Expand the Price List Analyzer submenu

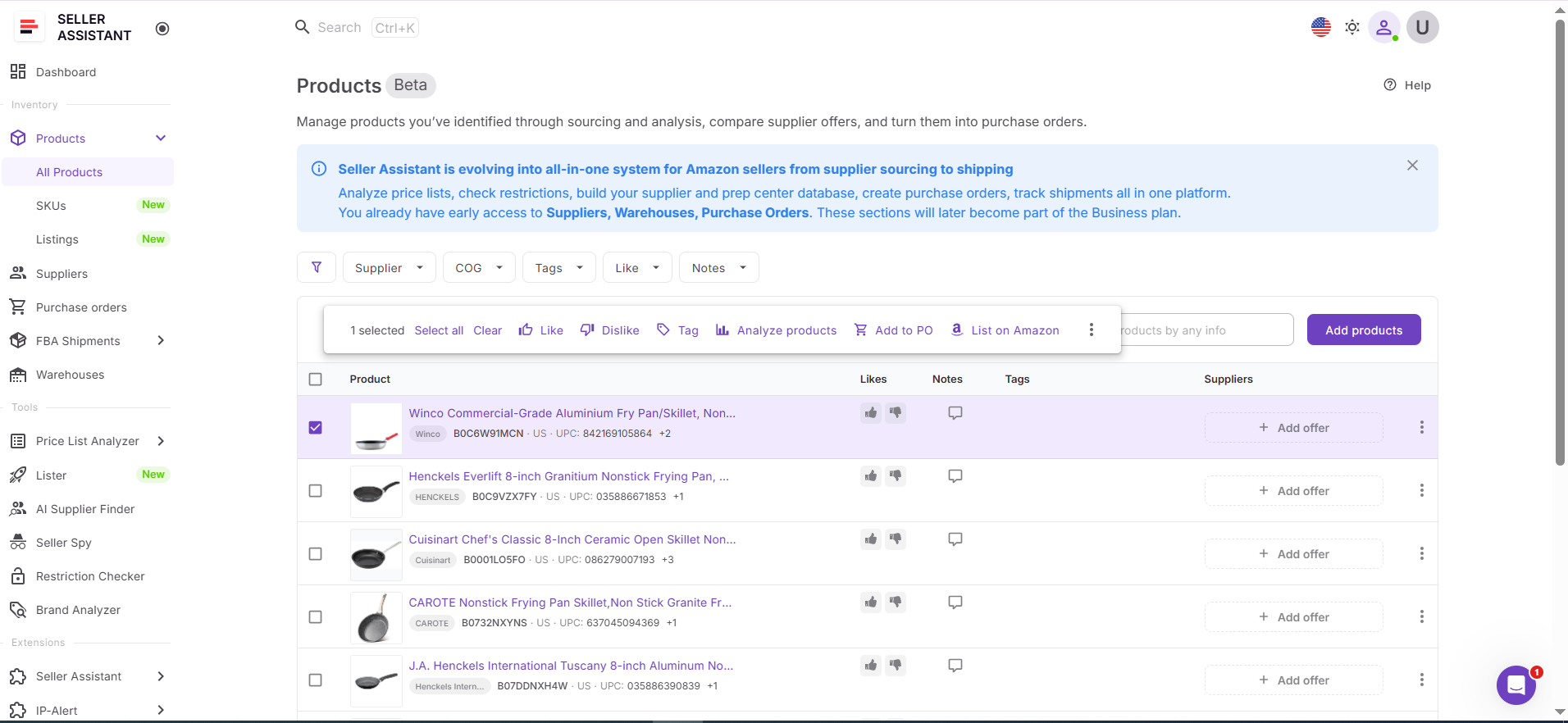161,441
